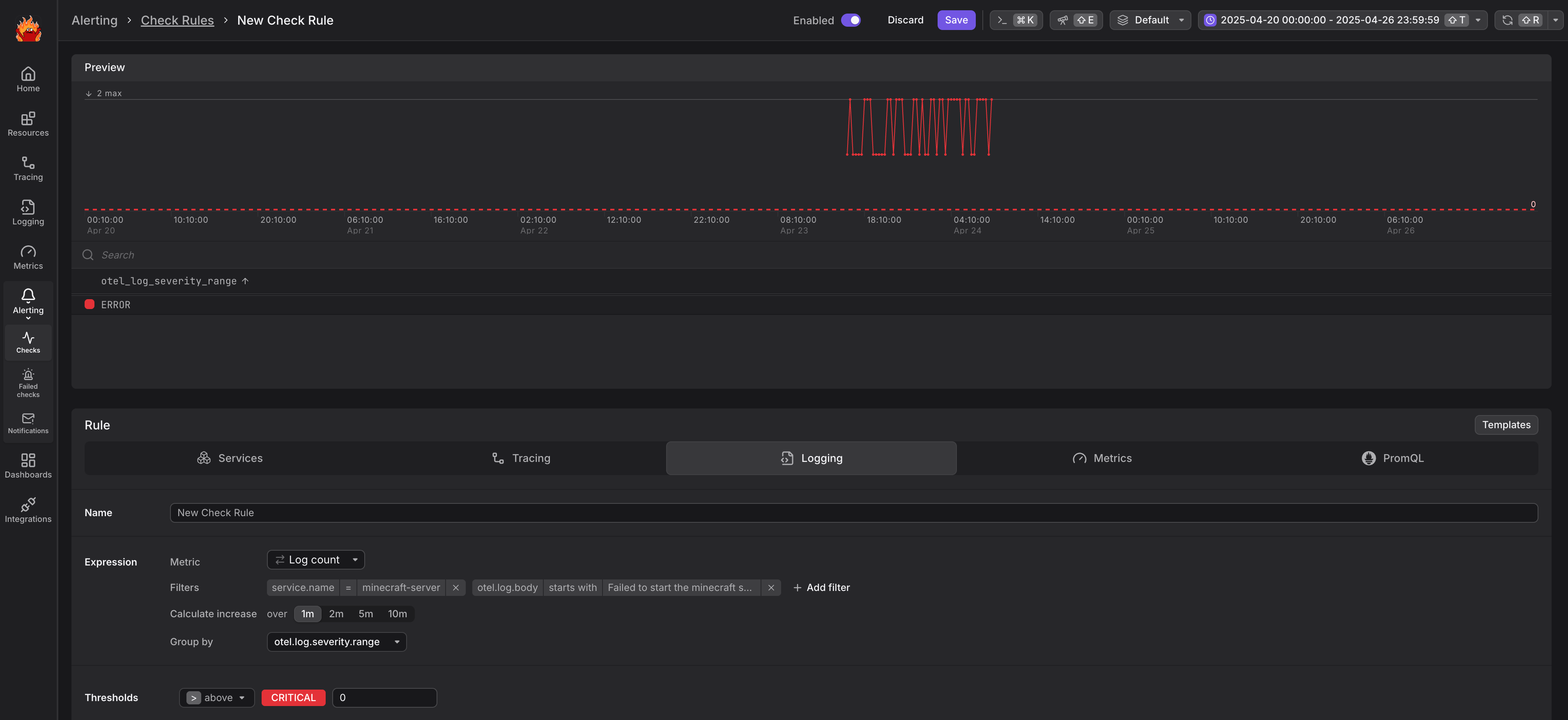Viewport: 1568px width, 720px height.
Task: Open Dashboards from the sidebar
Action: pos(28,465)
